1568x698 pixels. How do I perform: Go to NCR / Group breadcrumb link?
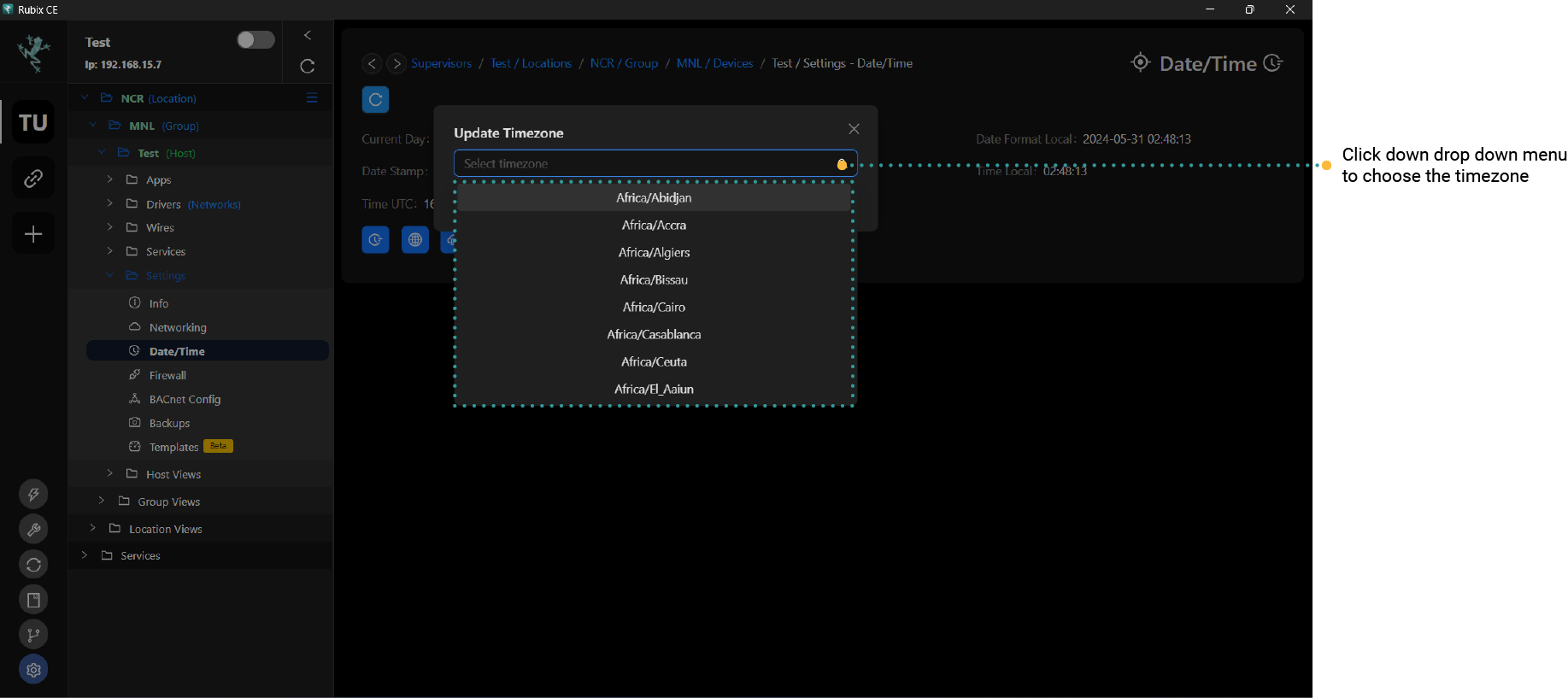(624, 63)
